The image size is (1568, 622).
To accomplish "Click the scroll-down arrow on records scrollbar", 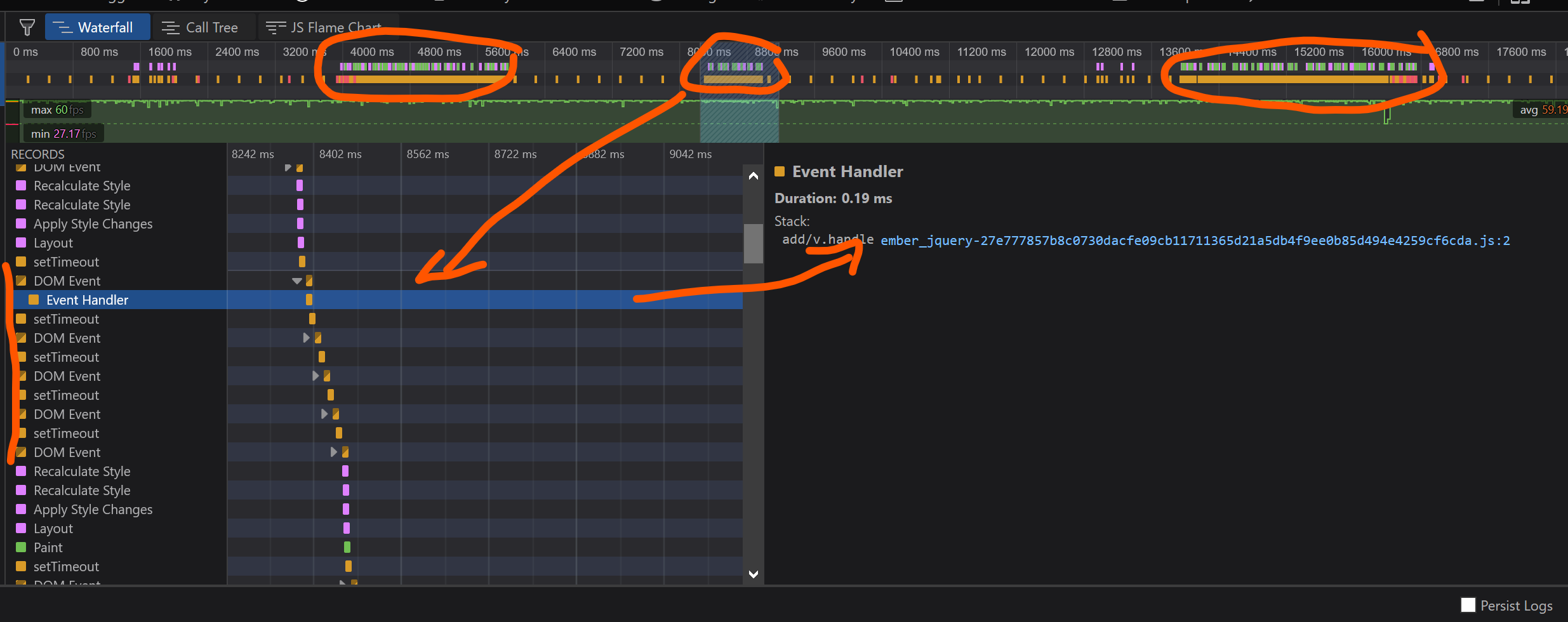I will point(752,574).
